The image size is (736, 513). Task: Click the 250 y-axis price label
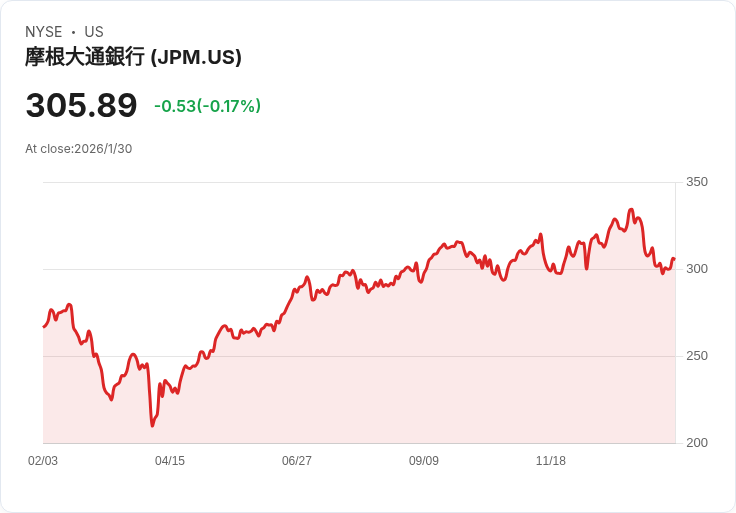[x=697, y=356]
